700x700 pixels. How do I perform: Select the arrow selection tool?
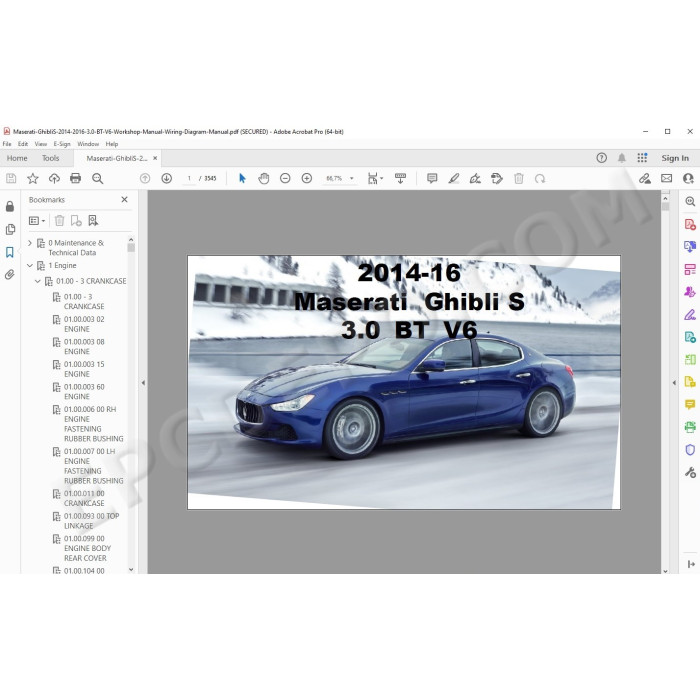pos(242,179)
